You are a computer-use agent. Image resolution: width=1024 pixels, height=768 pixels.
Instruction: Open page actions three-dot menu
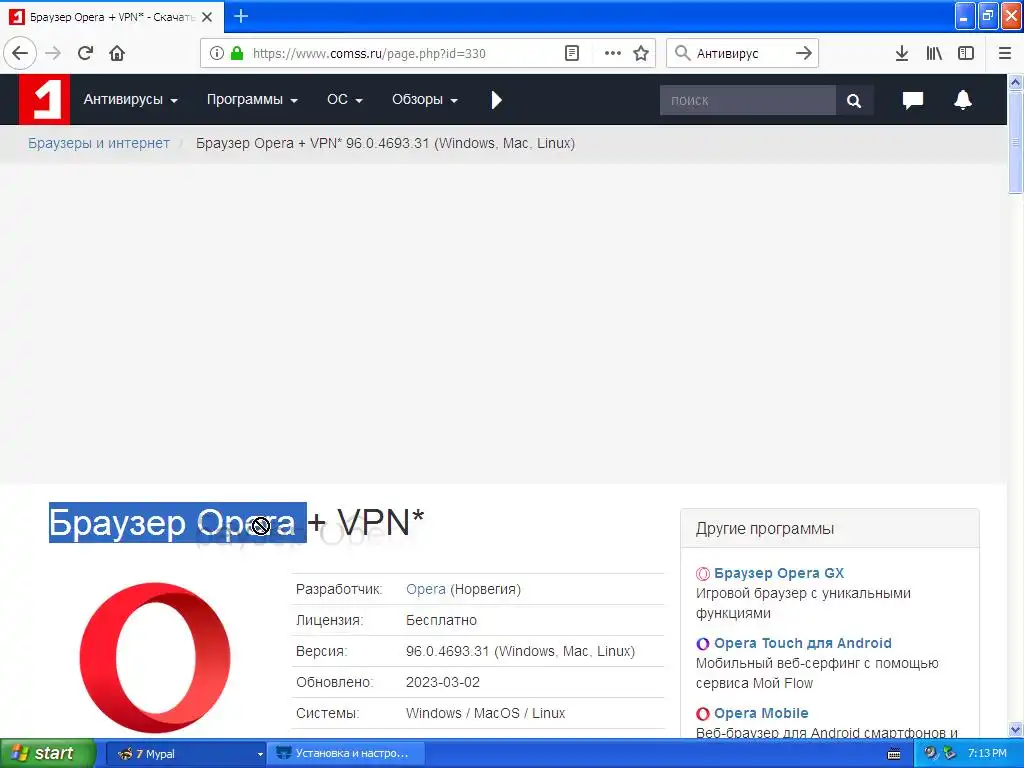[x=613, y=53]
